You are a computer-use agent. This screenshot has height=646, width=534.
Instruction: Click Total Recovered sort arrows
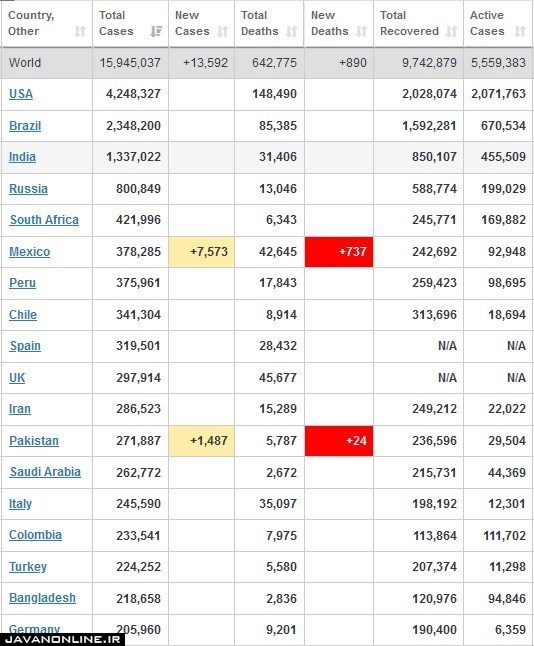point(452,32)
